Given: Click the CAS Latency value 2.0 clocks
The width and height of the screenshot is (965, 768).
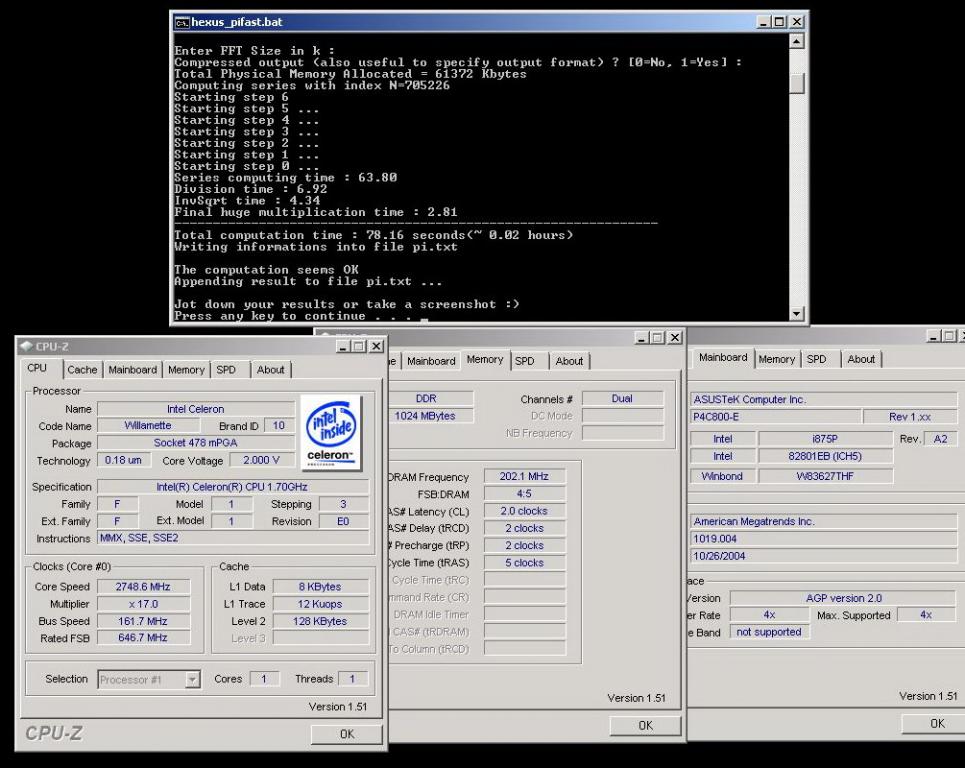Looking at the screenshot, I should [x=524, y=511].
